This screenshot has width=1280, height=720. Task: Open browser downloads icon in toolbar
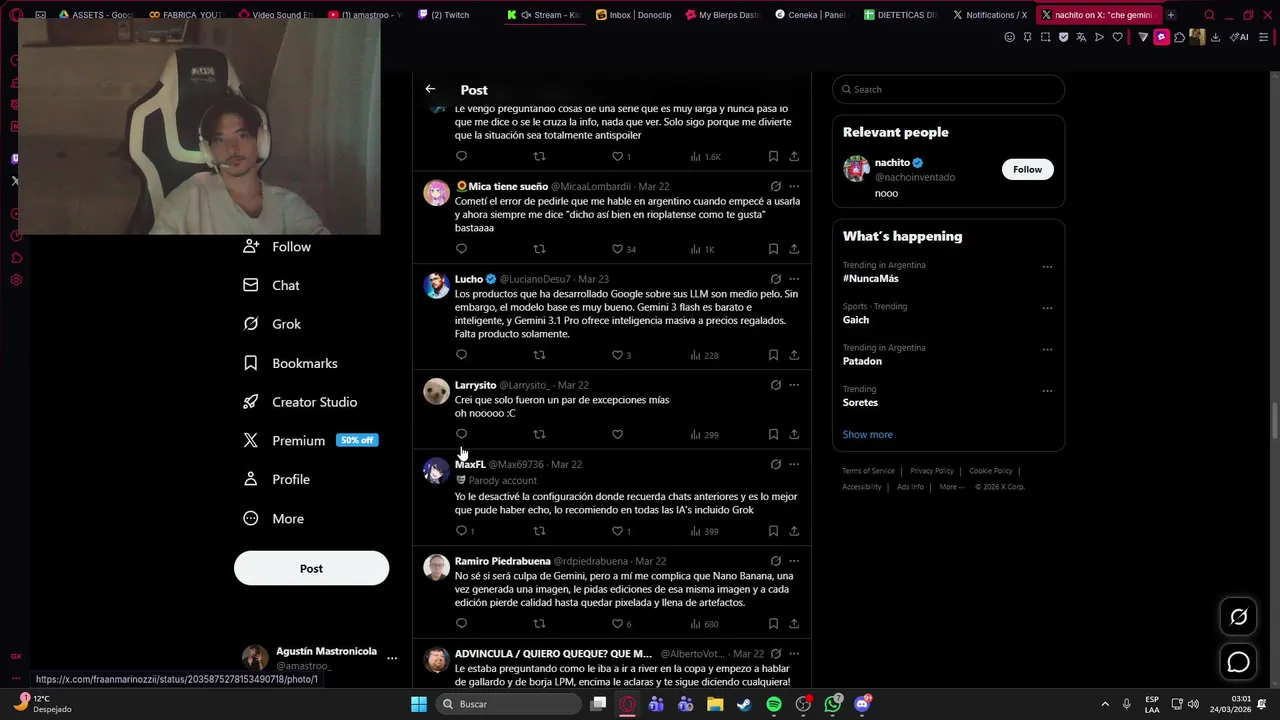[1215, 37]
